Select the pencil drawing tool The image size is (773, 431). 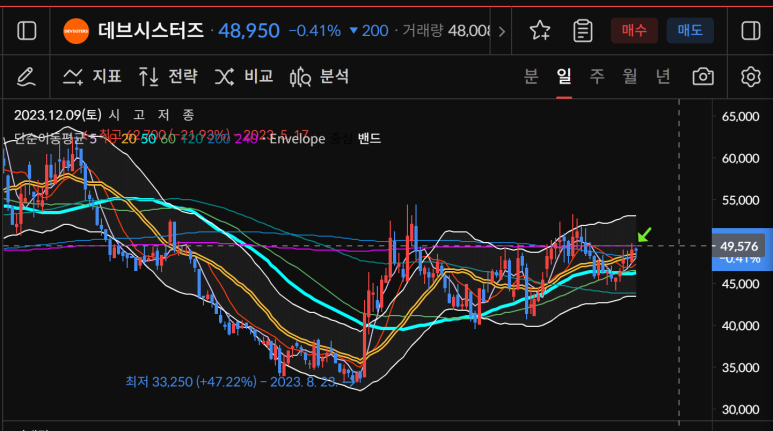(x=26, y=77)
